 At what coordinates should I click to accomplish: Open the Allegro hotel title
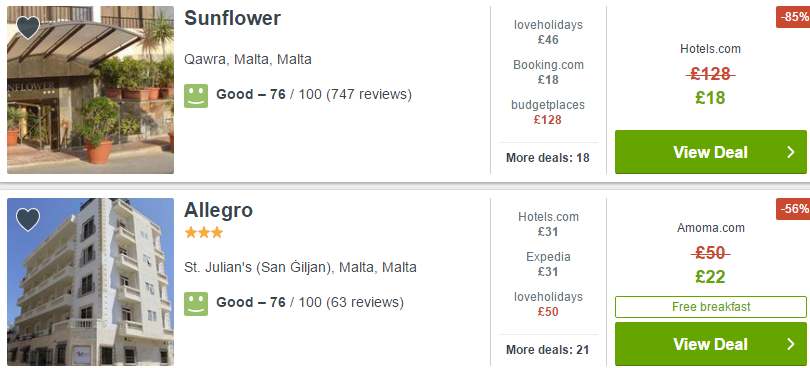(x=219, y=210)
